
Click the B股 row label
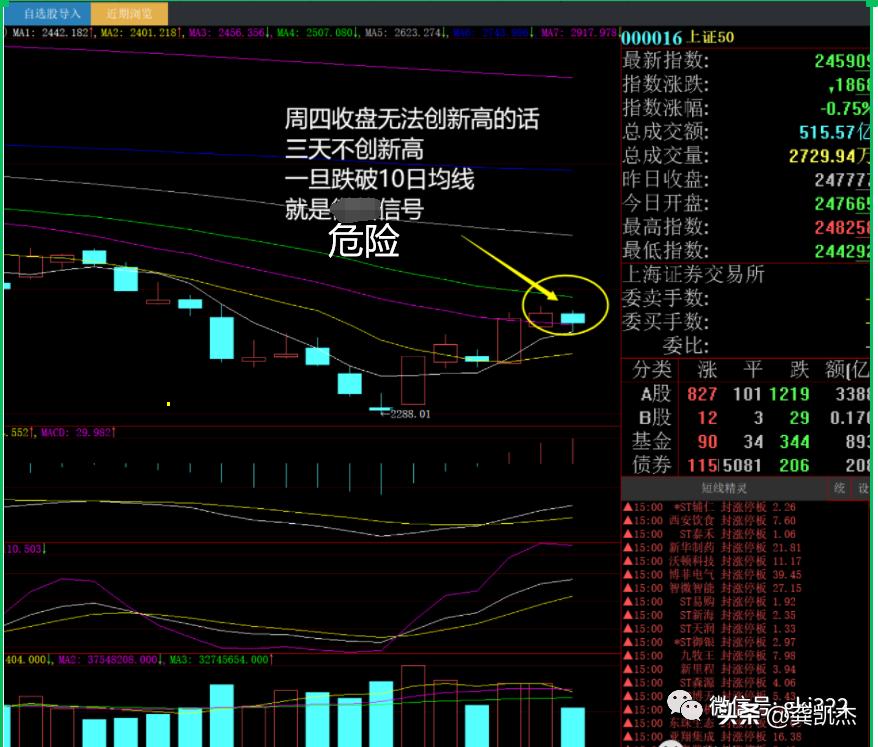(655, 418)
